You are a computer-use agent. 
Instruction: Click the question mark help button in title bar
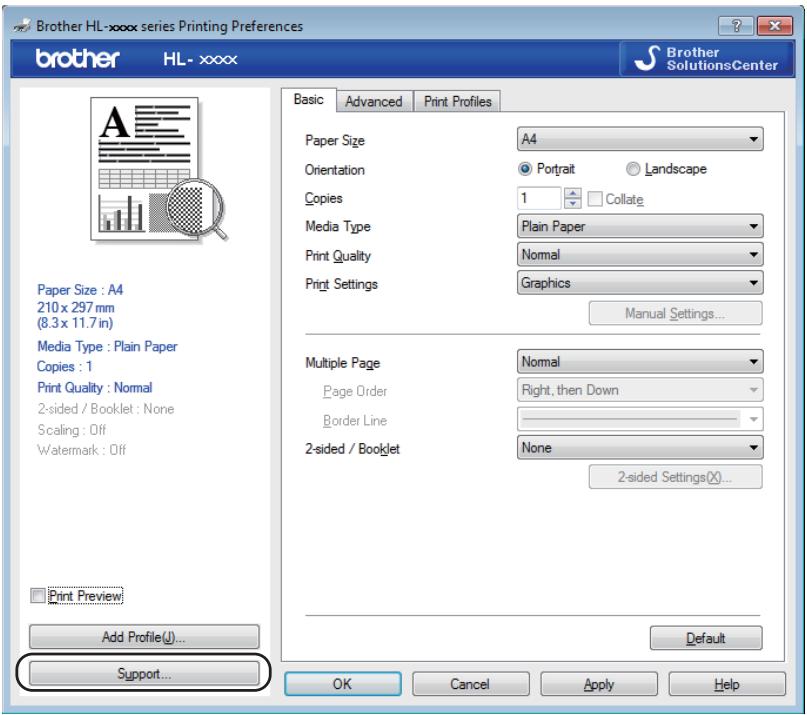click(736, 25)
